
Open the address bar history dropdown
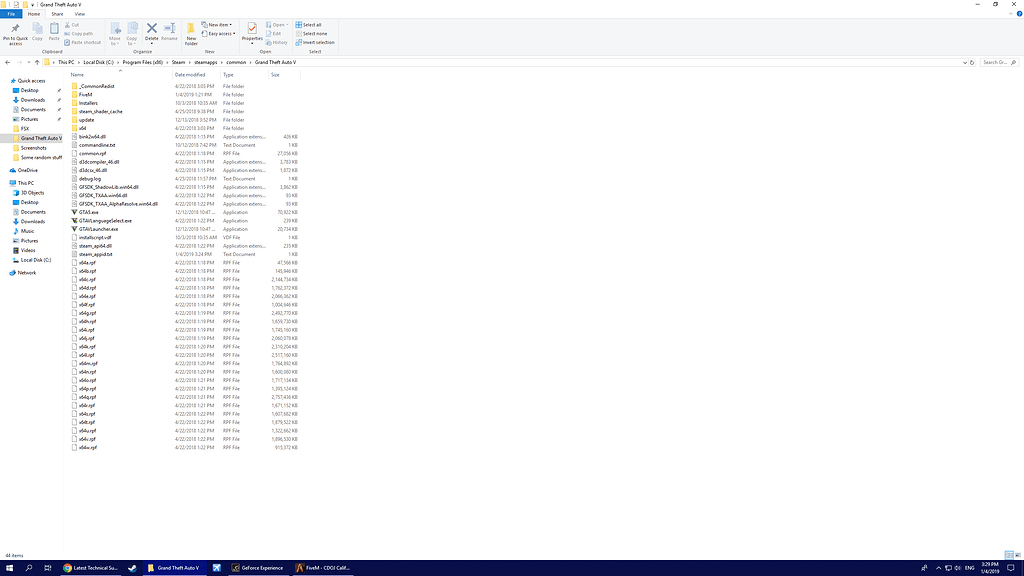[x=965, y=63]
